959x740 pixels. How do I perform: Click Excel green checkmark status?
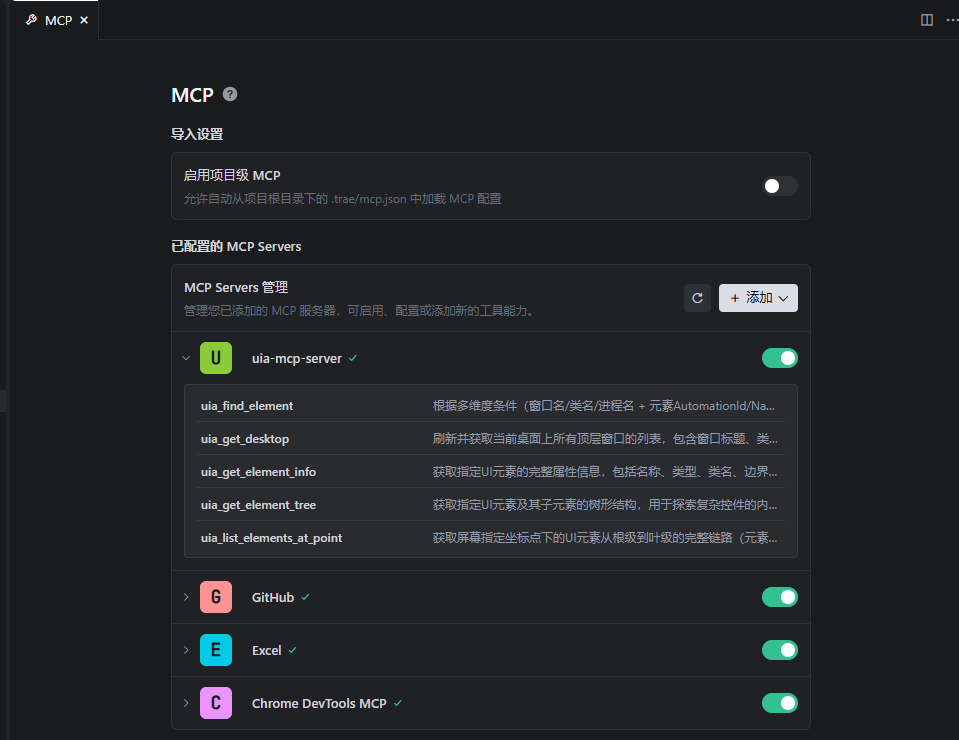pos(292,650)
